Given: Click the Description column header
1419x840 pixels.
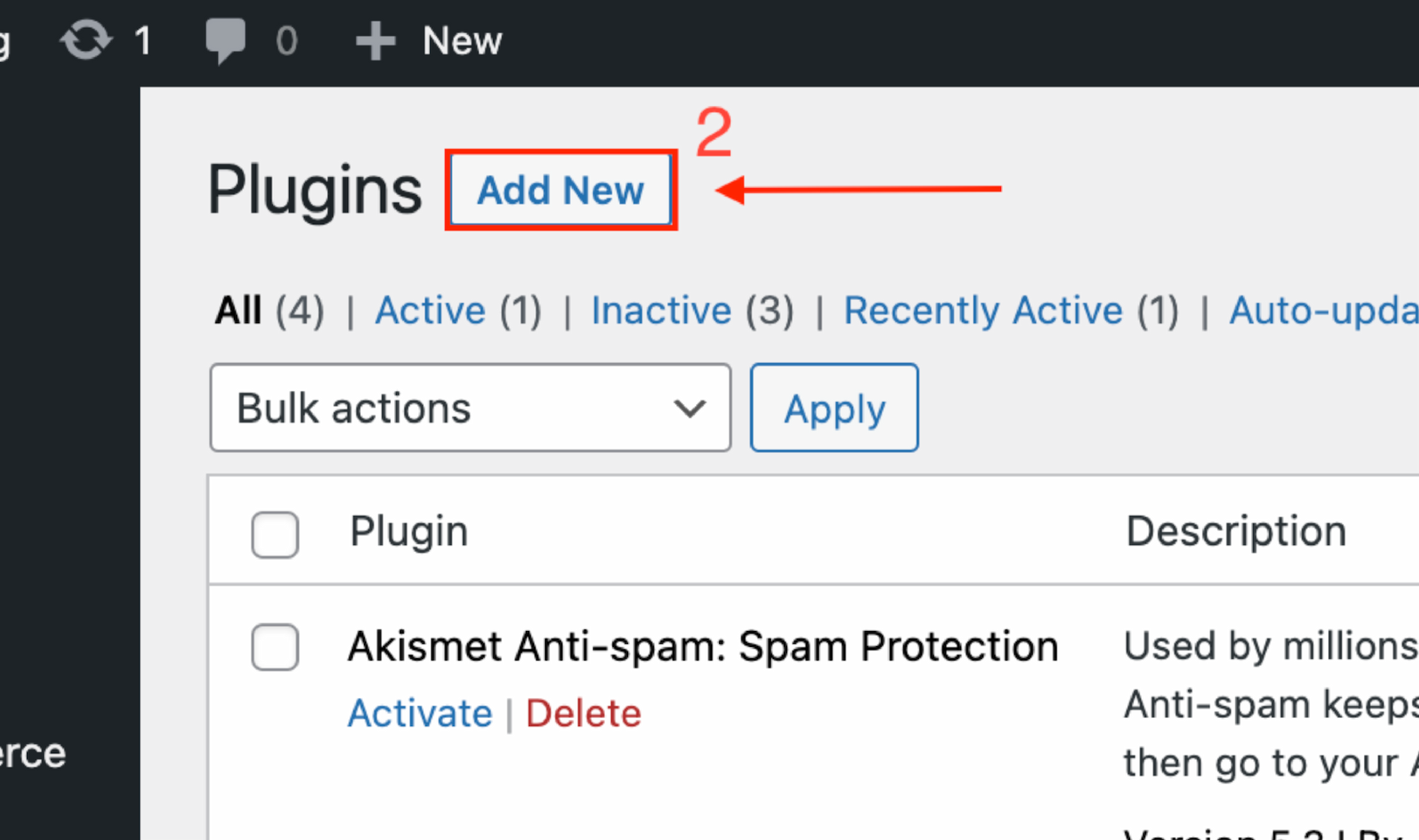Looking at the screenshot, I should [1235, 531].
